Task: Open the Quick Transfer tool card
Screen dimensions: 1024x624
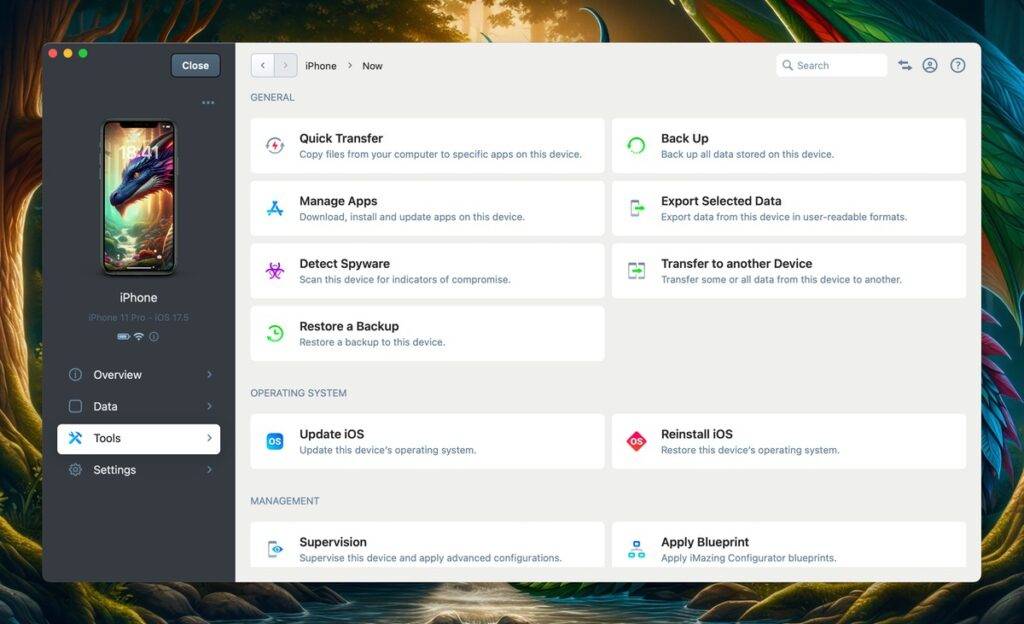Action: click(x=427, y=146)
